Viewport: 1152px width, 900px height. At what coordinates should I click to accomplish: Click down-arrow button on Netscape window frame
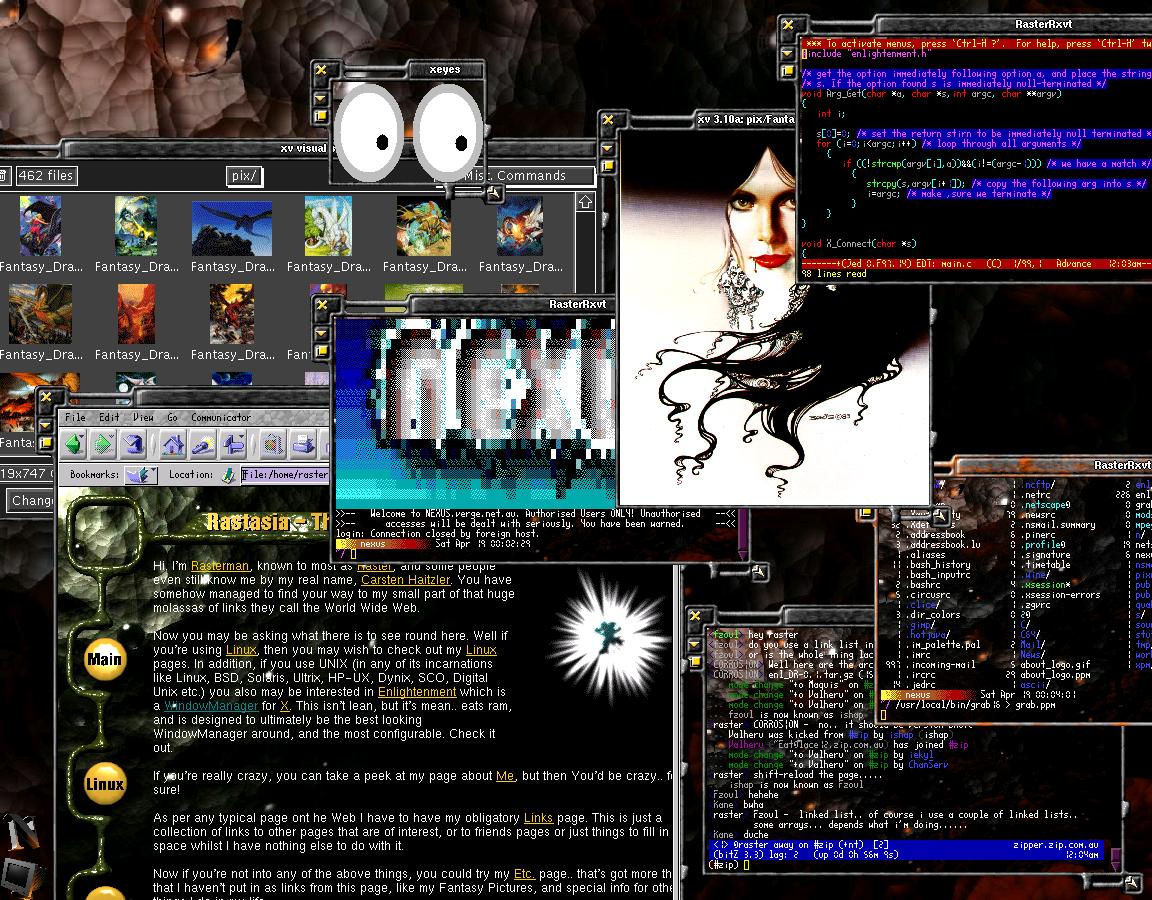click(46, 425)
